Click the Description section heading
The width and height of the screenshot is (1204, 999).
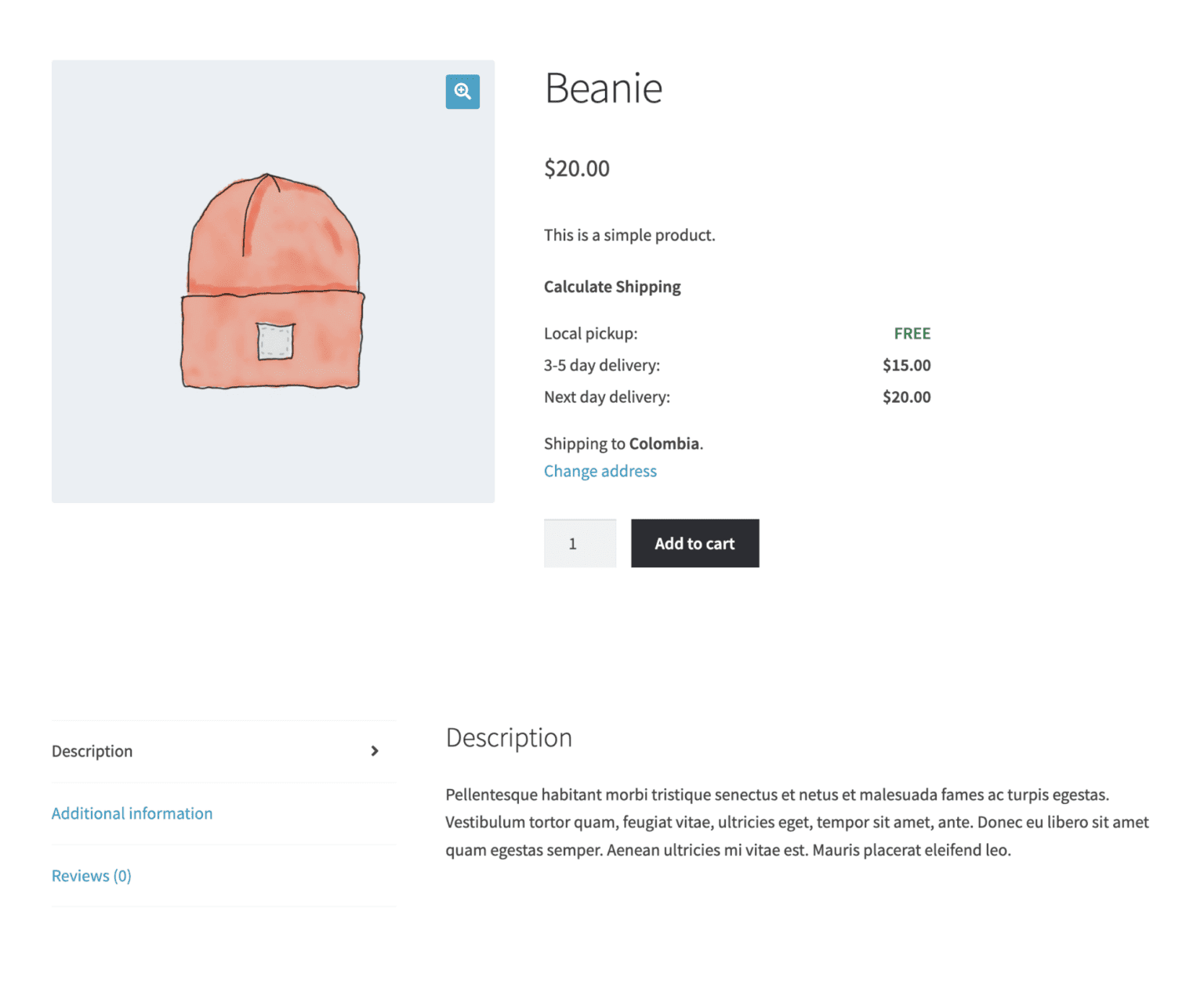(508, 737)
